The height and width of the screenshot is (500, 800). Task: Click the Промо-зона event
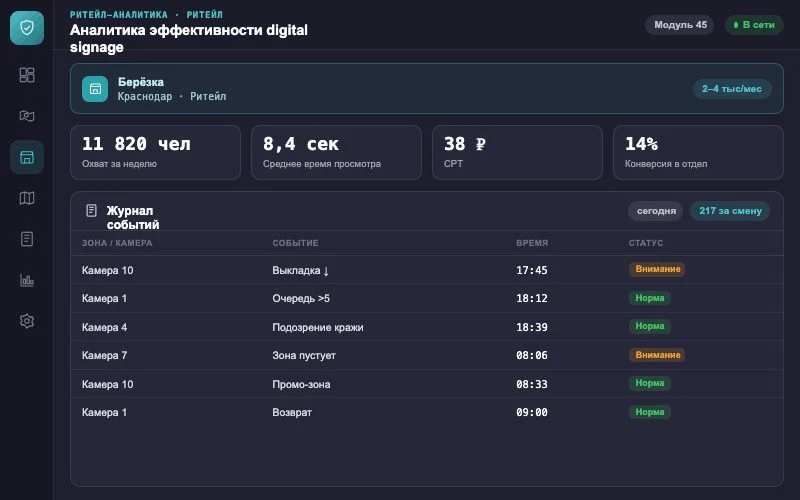[x=301, y=385]
